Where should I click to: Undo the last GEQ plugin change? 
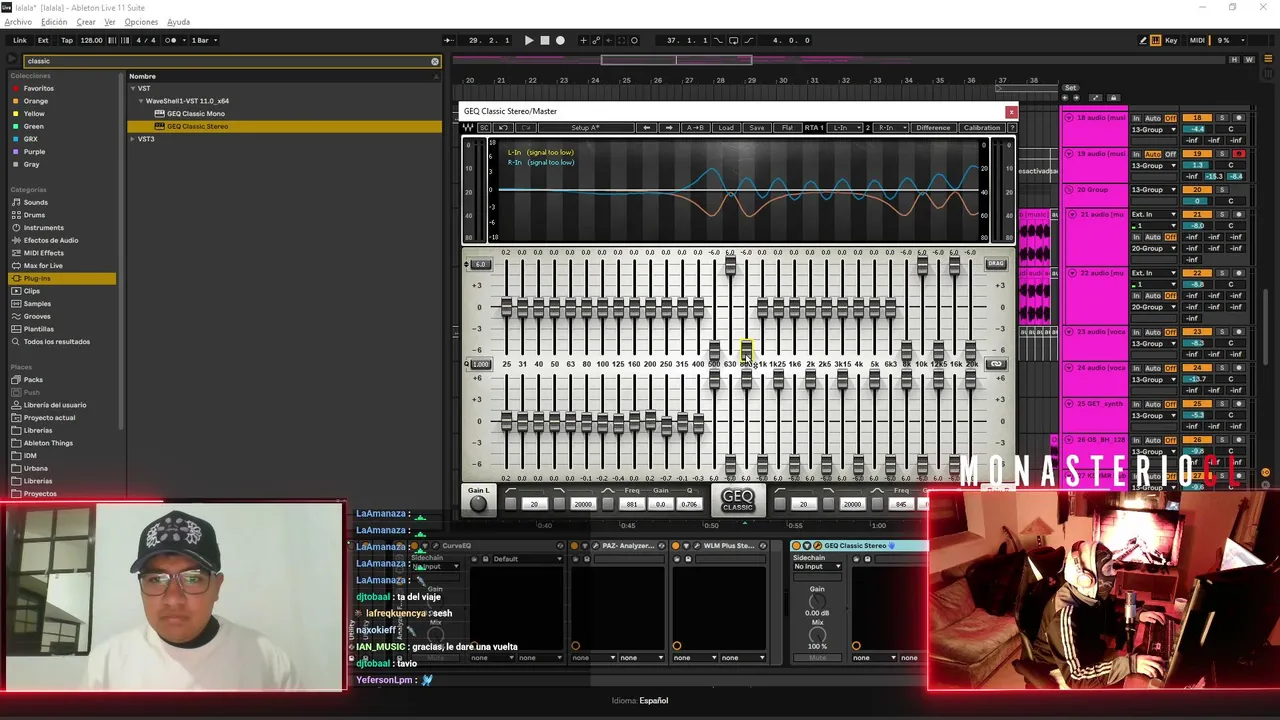504,128
